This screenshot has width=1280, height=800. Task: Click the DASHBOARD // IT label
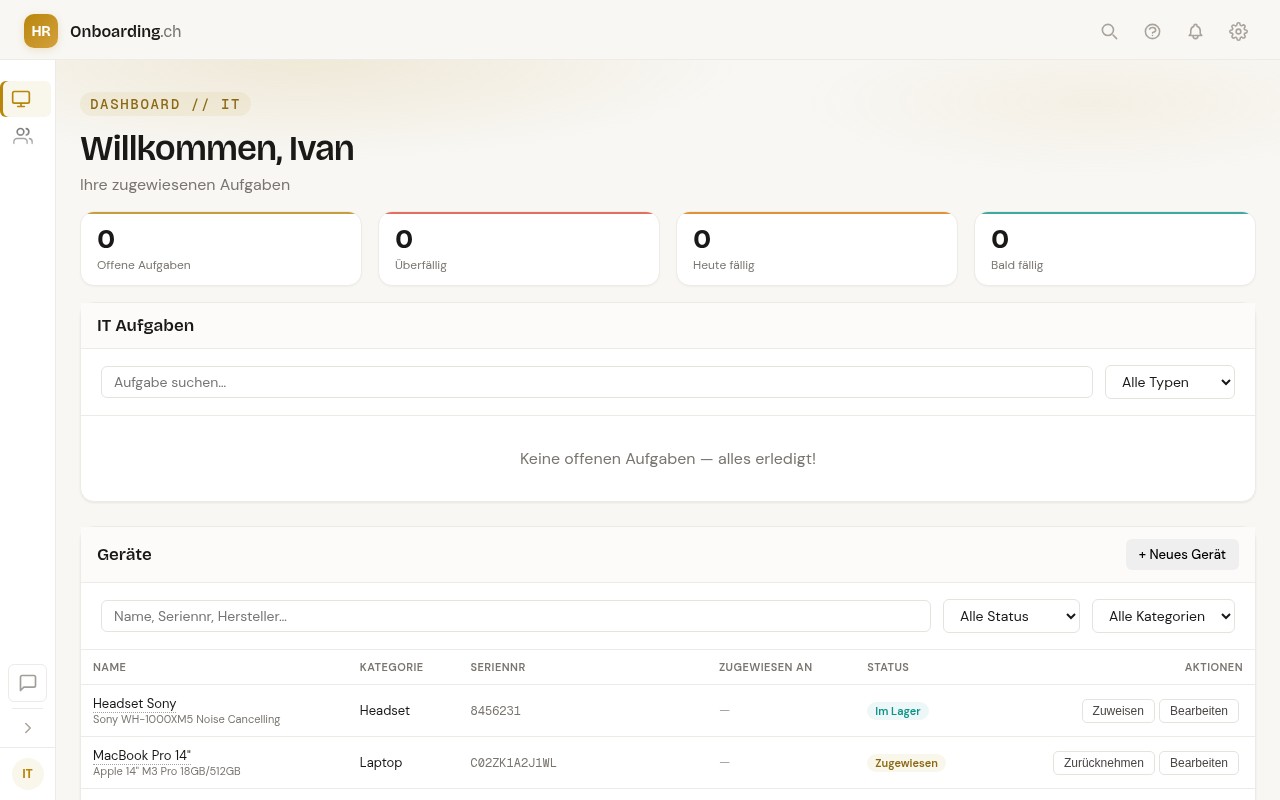point(165,104)
